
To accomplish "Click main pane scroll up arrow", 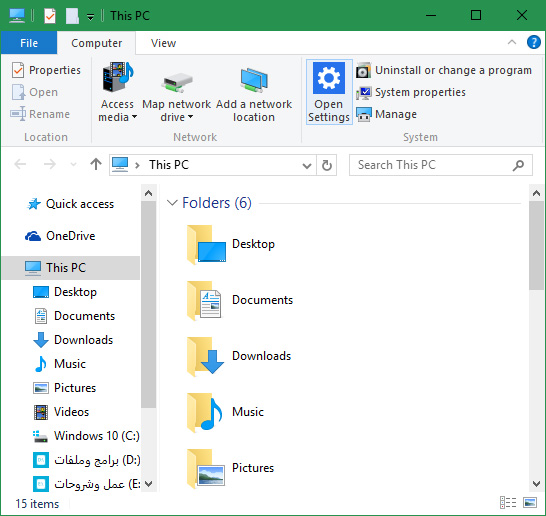I will 536,193.
